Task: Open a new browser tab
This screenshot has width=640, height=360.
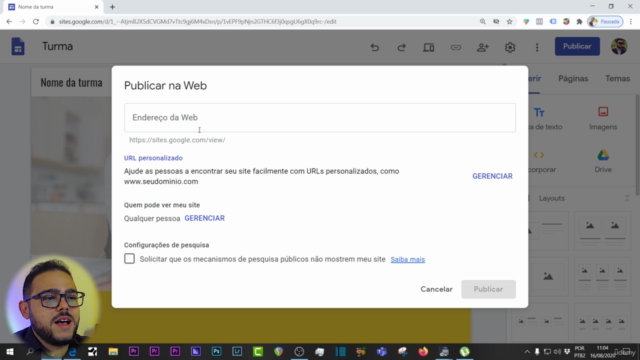Action: 112,7
